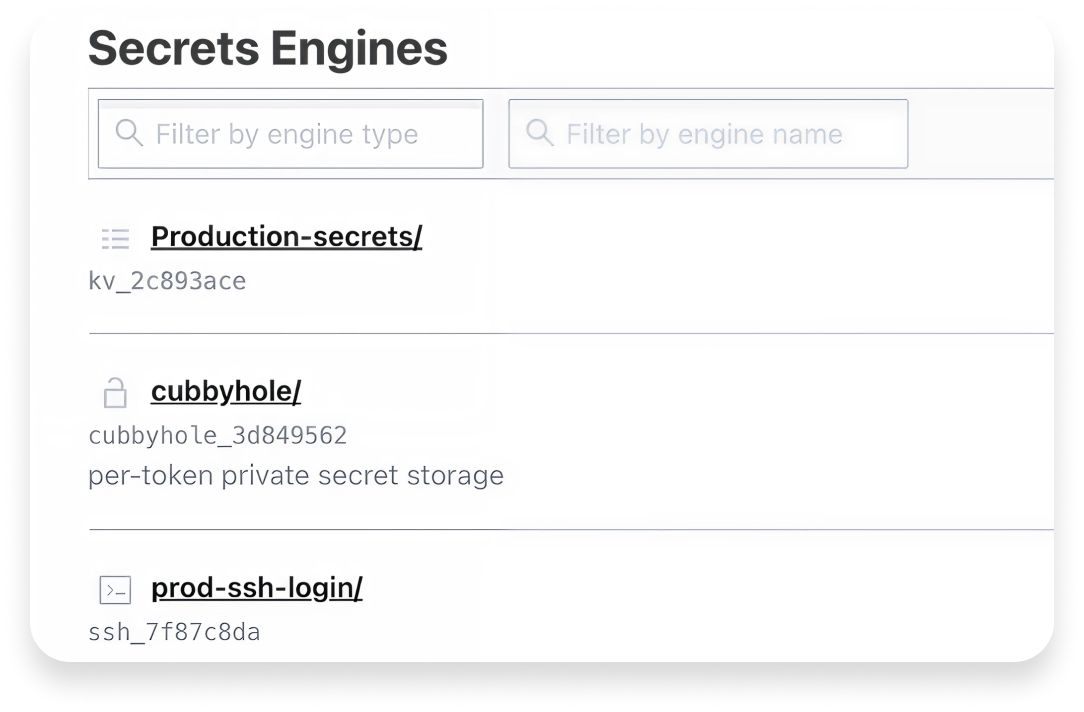
Task: Click the ssh_7f87c8da accessor label
Action: (173, 631)
